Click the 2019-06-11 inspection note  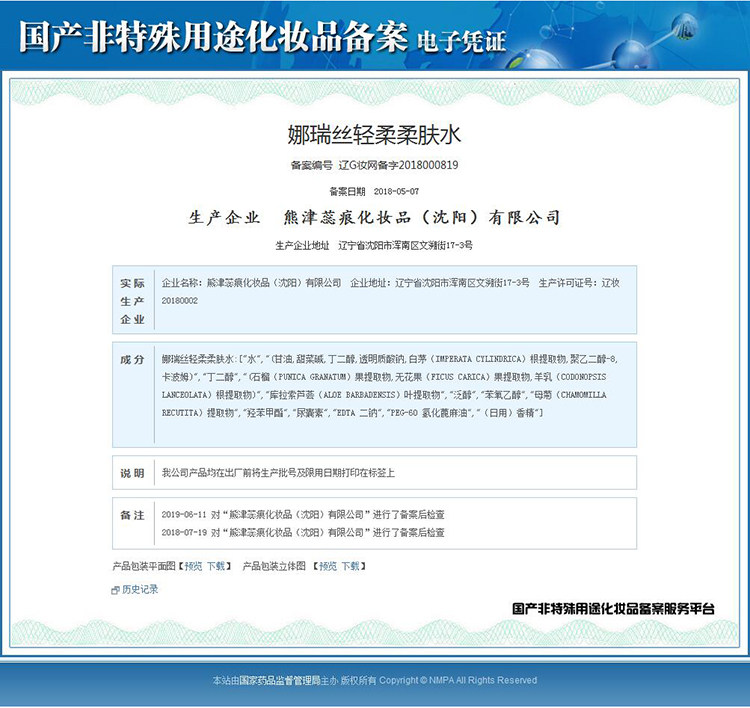tap(303, 515)
